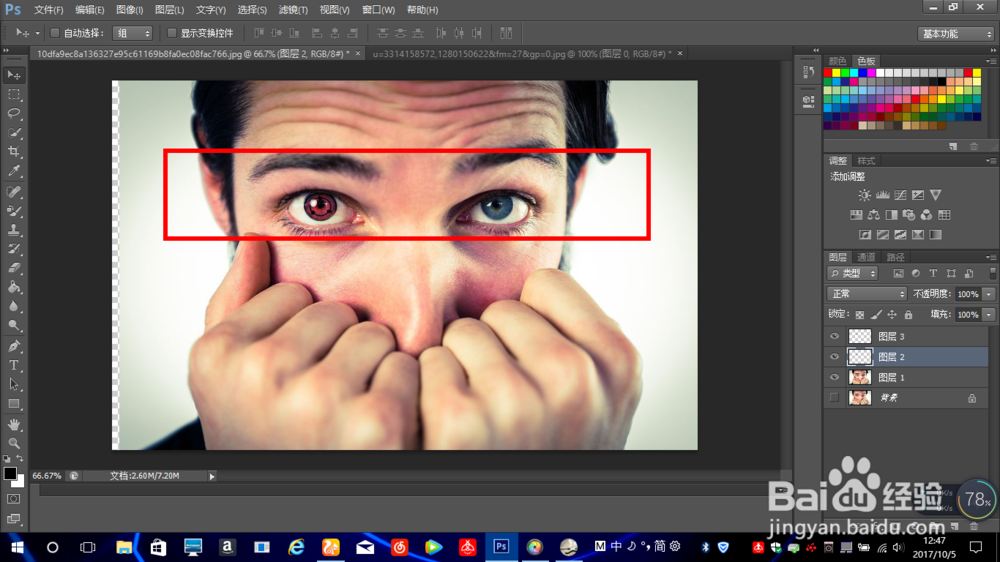Click the zoom level 66.67% field
This screenshot has height=562, width=1000.
coord(47,476)
